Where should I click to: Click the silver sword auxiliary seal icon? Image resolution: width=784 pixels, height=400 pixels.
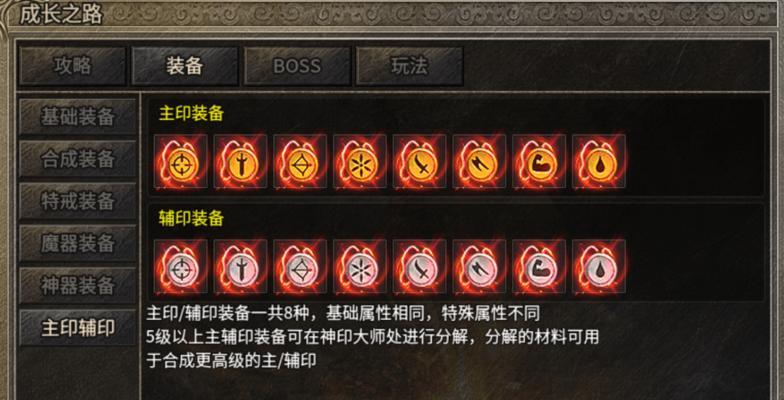pos(240,266)
